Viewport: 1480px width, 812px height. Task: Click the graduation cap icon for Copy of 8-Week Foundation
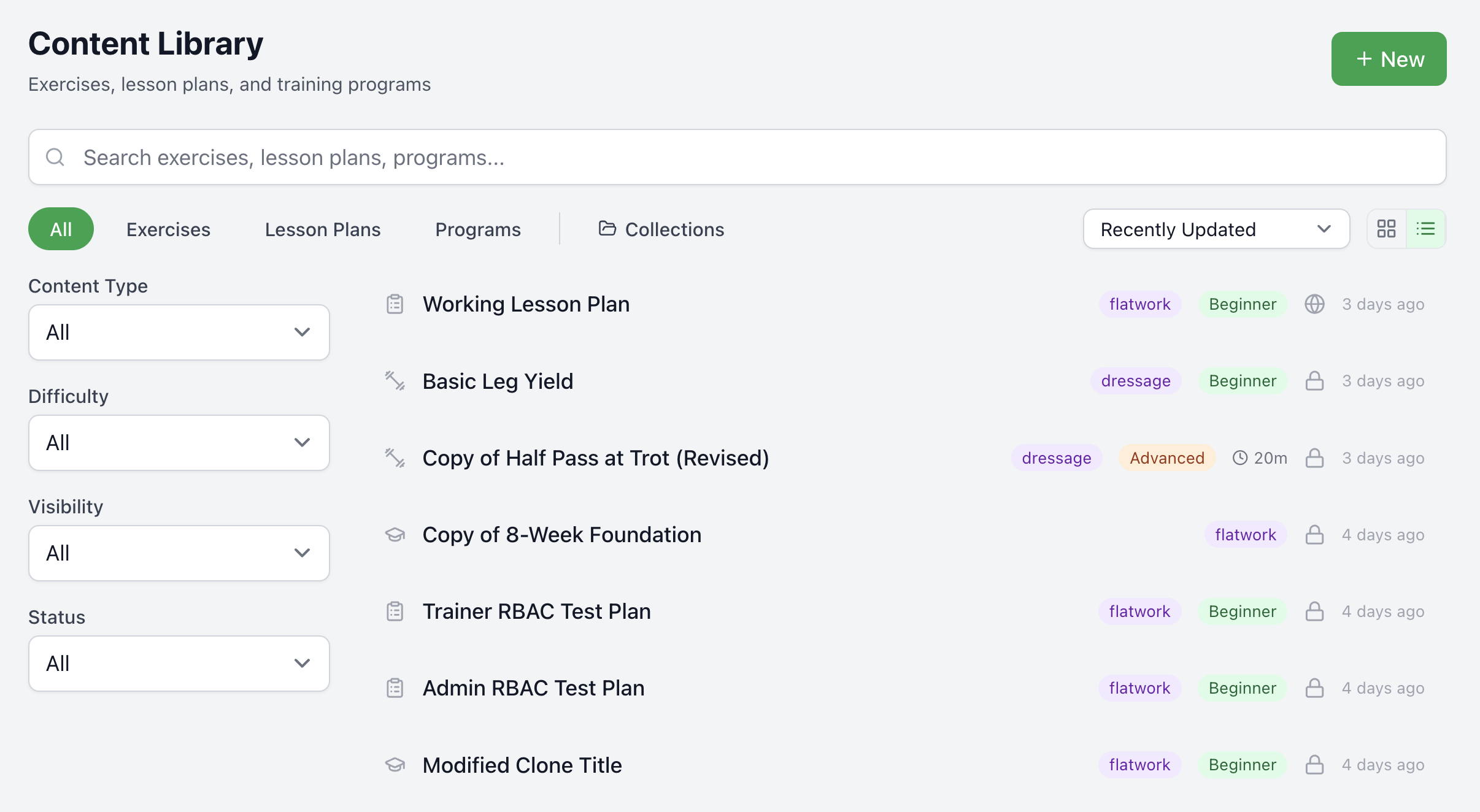(x=395, y=534)
